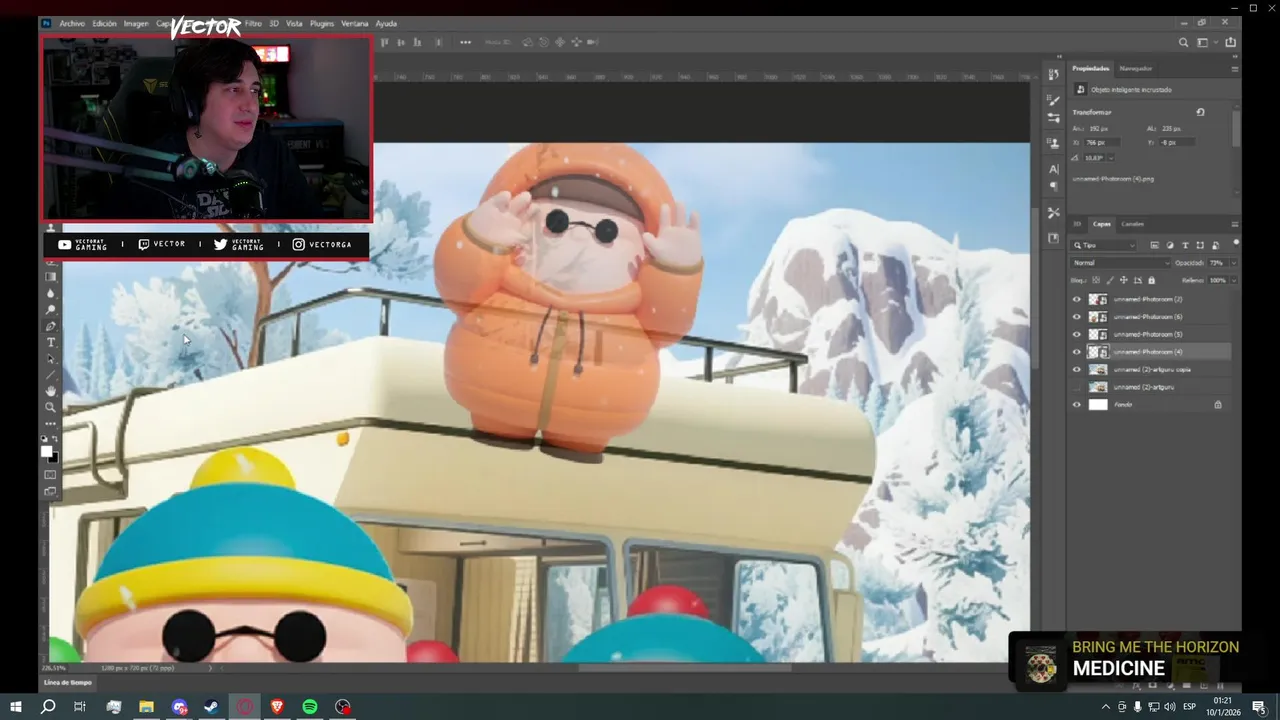
Task: Open the Paragraph panel icon
Action: 1053,187
